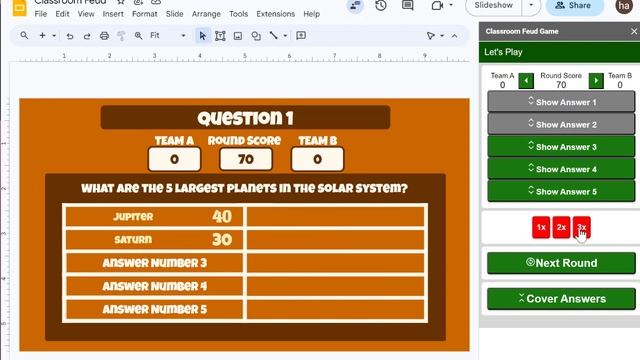This screenshot has height=360, width=640.
Task: Select the Team B score box on slide
Action: pyautogui.click(x=317, y=159)
